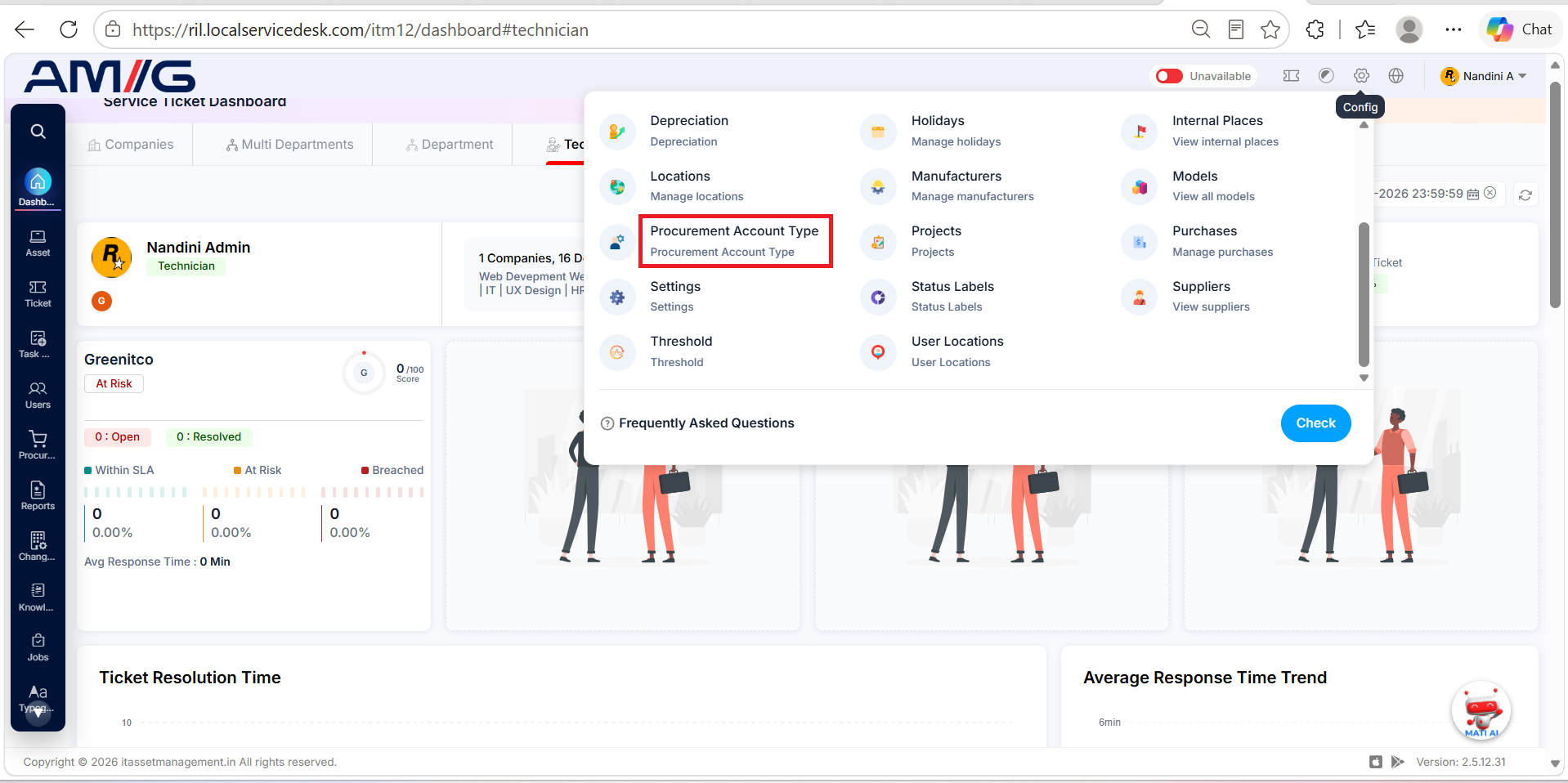Screen dimensions: 1568x783
Task: Open the date range calendar picker
Action: point(1473,194)
